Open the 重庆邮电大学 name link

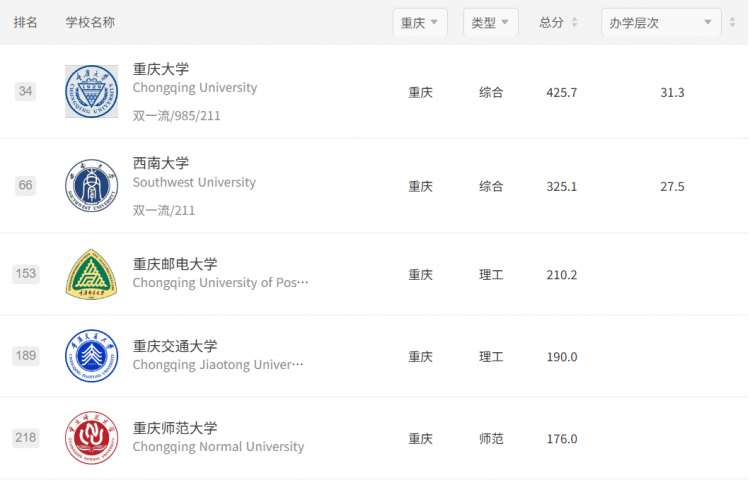coord(175,264)
